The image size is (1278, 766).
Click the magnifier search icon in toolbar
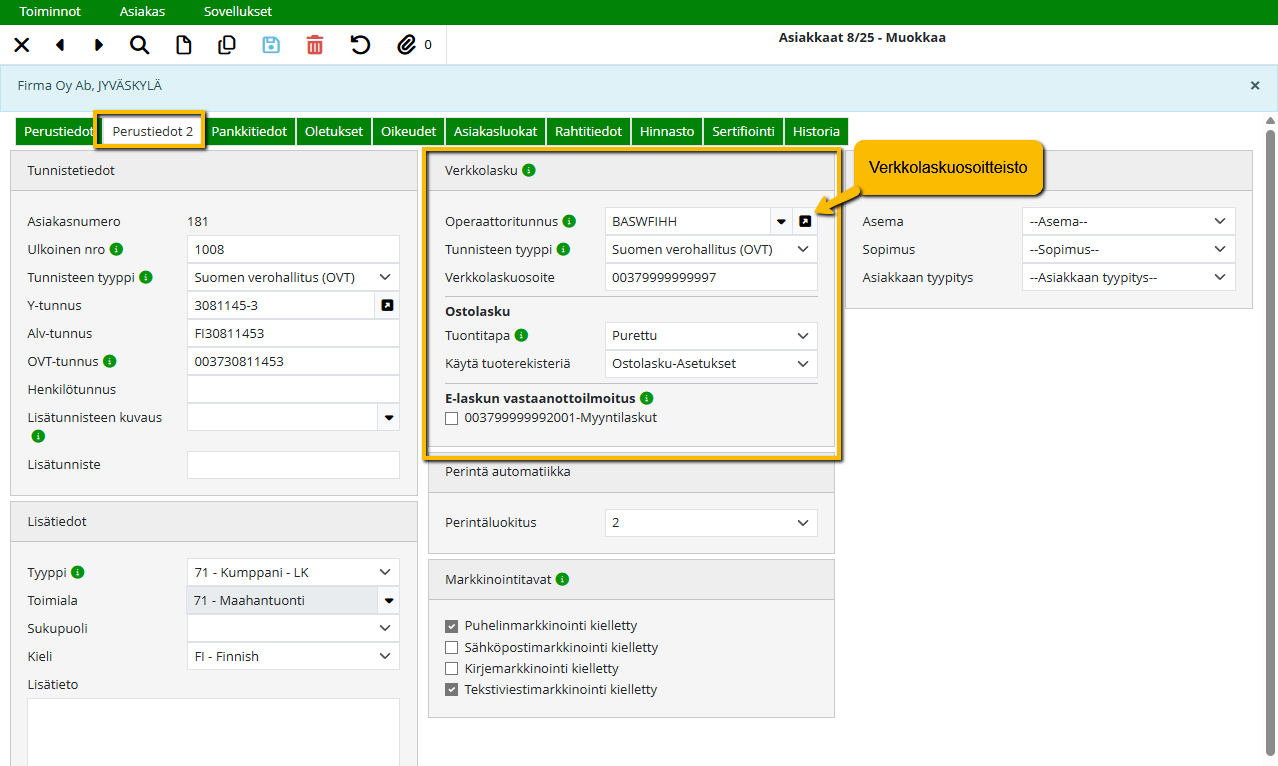pyautogui.click(x=140, y=45)
